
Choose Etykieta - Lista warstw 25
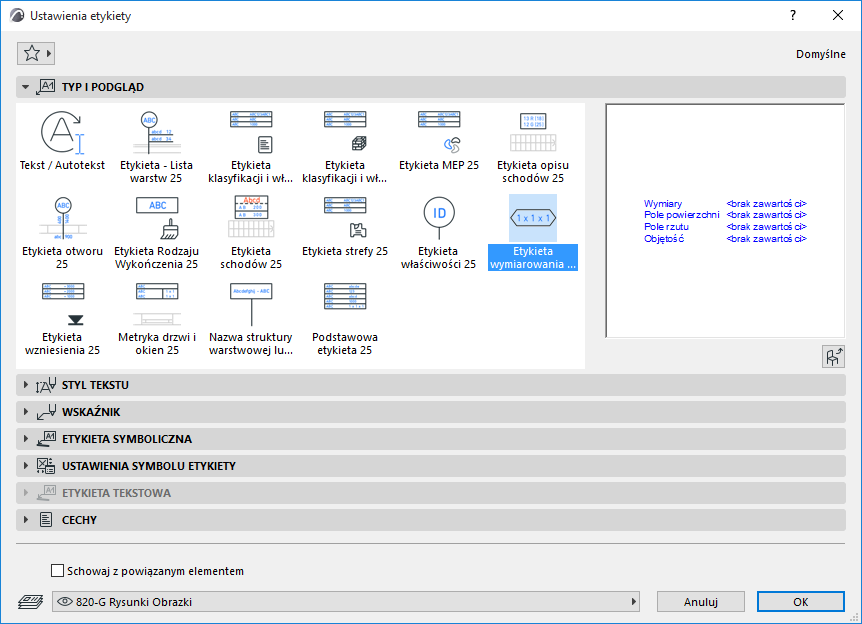click(x=157, y=146)
